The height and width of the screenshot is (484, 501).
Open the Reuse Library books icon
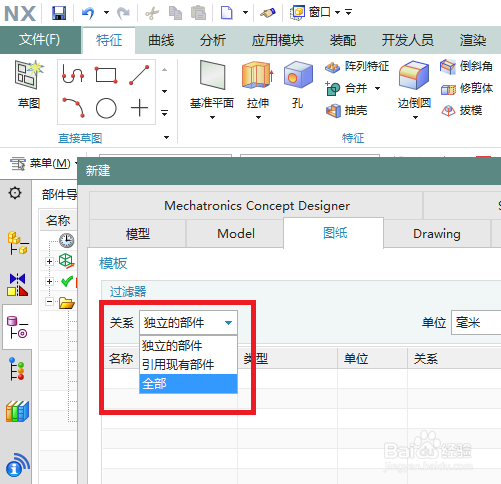tap(18, 411)
